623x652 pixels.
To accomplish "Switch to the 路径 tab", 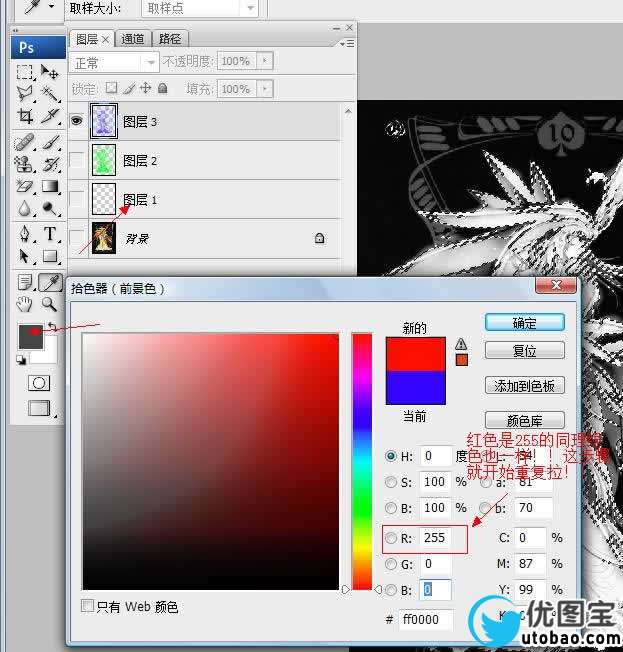I will 170,39.
